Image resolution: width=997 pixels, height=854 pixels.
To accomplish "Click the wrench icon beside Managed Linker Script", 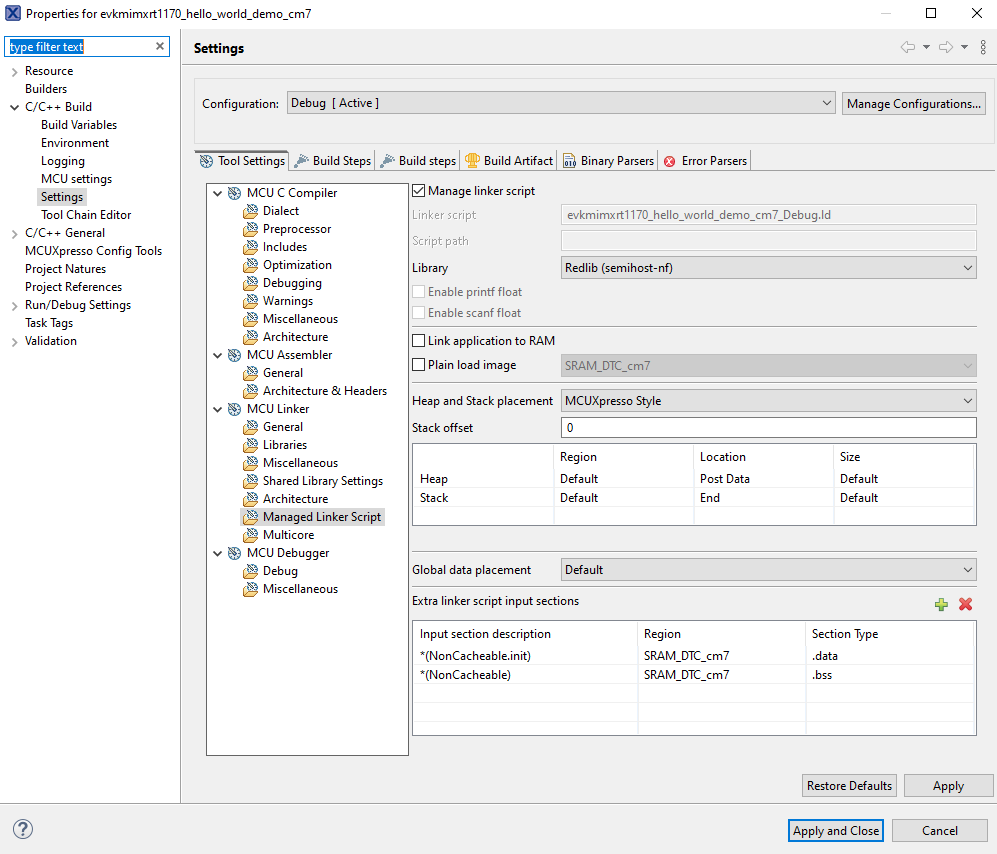I will tap(250, 516).
